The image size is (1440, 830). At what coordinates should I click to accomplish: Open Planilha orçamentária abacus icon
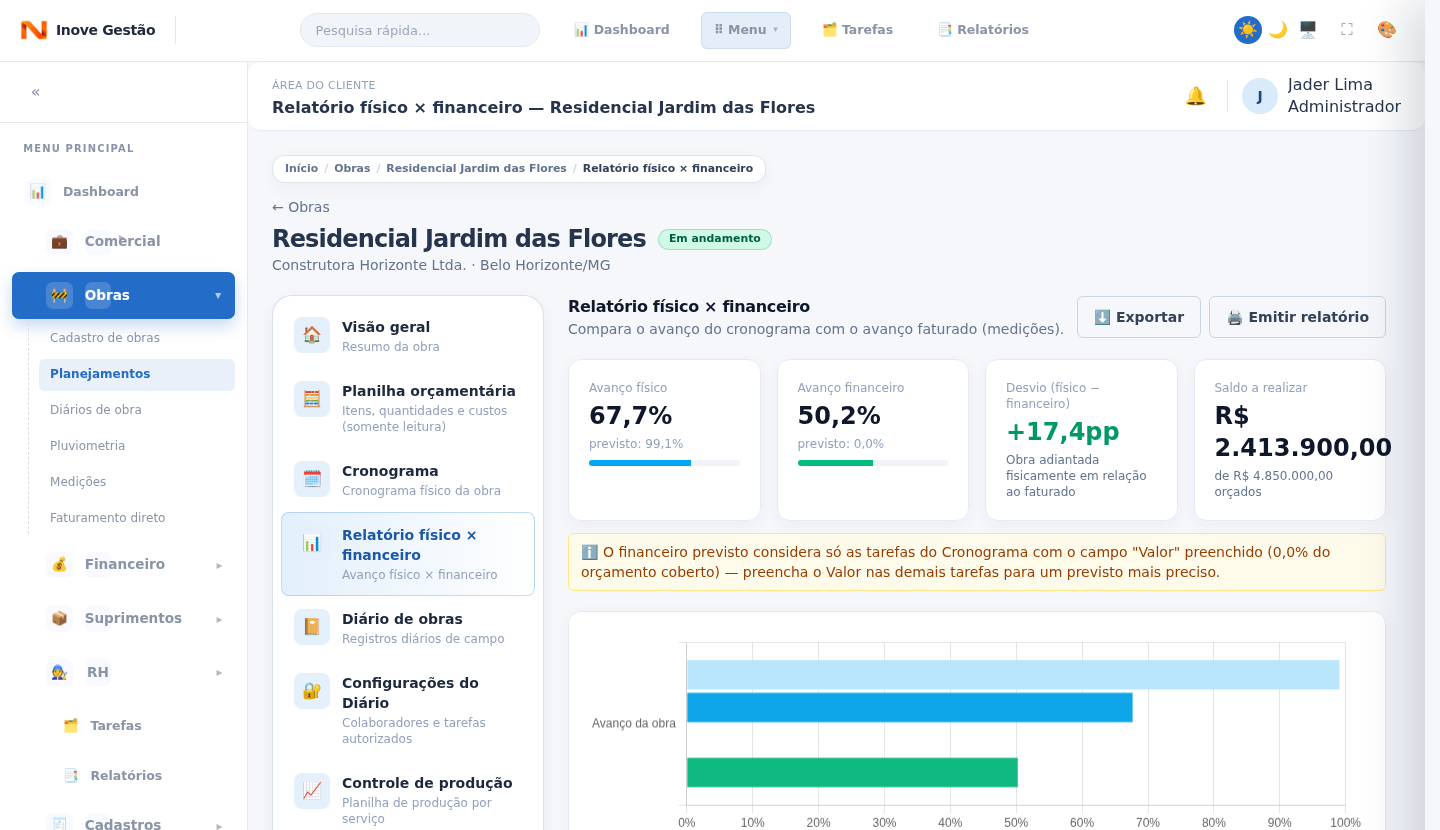[312, 399]
